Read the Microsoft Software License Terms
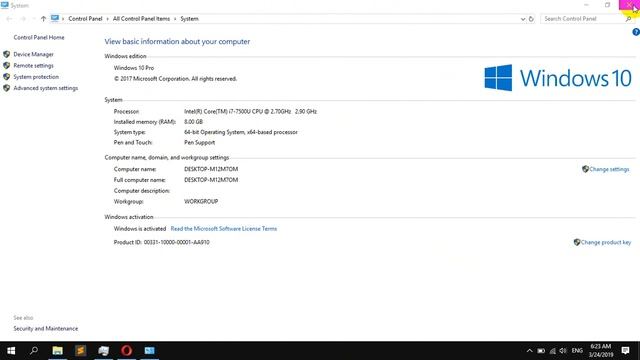Screen dimensions: 640x360 click(x=224, y=229)
